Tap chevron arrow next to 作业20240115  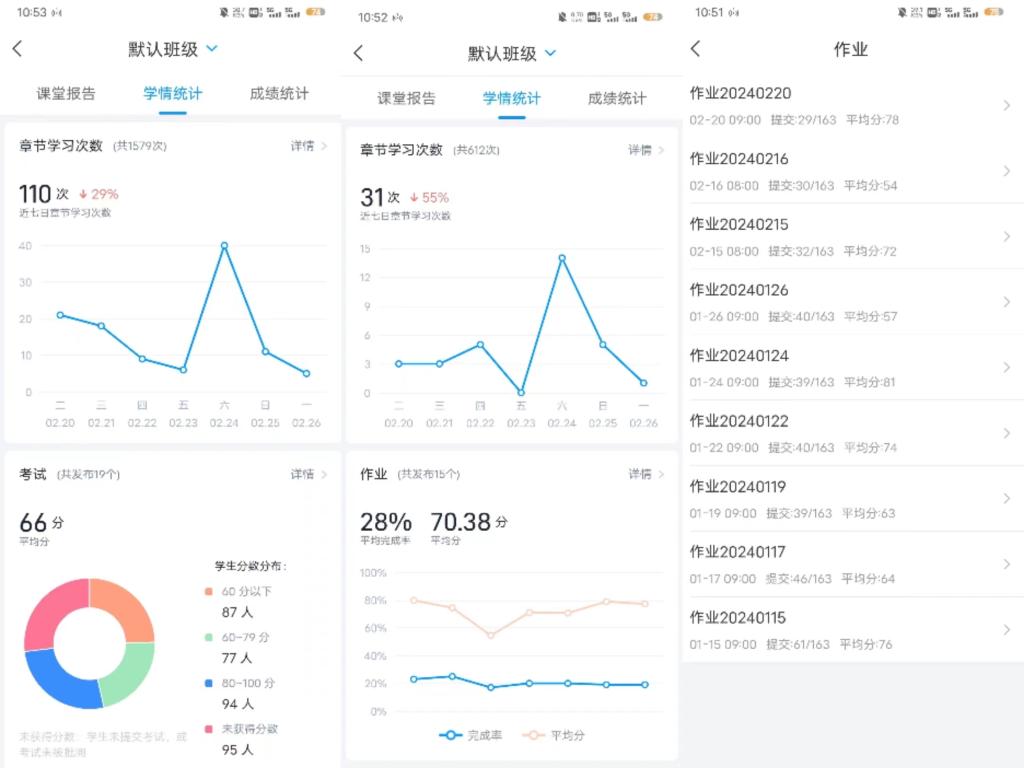point(1006,629)
